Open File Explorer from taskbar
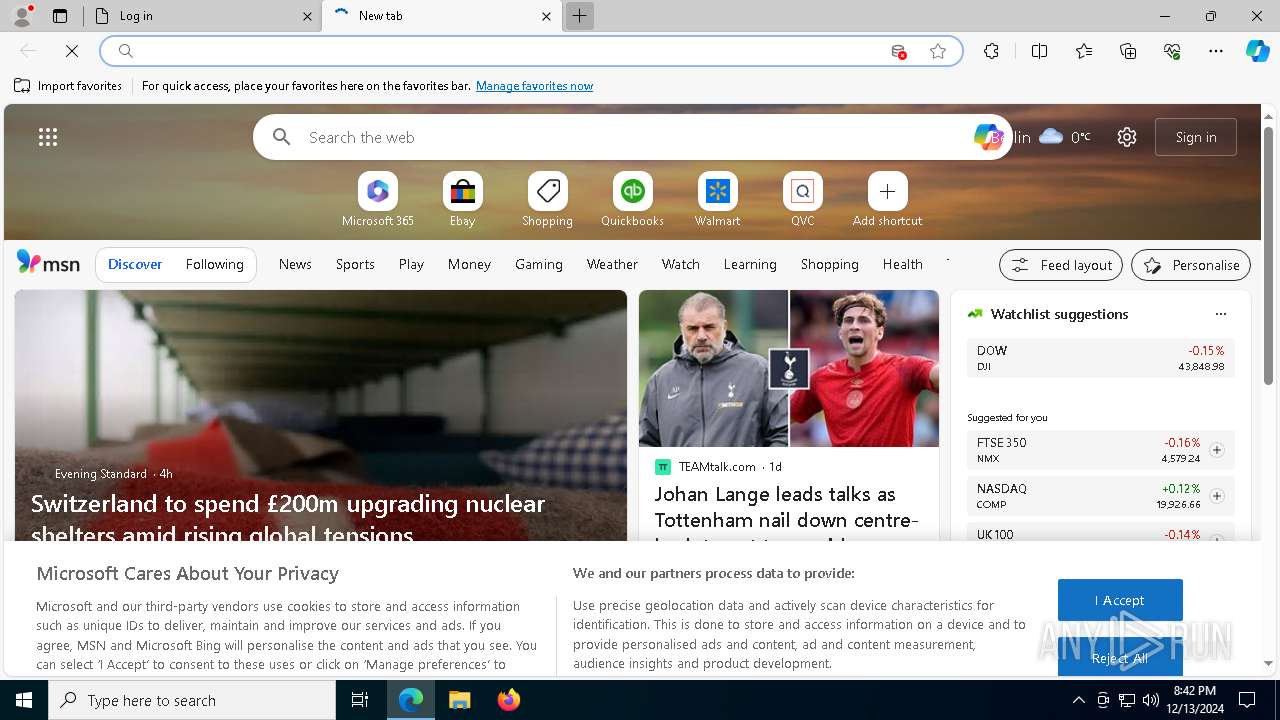Screen dimensions: 1280x720 point(459,700)
